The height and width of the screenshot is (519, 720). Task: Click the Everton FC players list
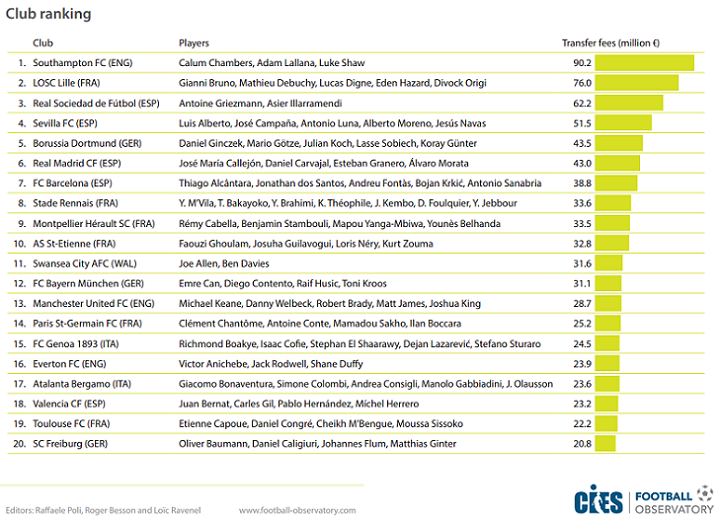(247, 364)
